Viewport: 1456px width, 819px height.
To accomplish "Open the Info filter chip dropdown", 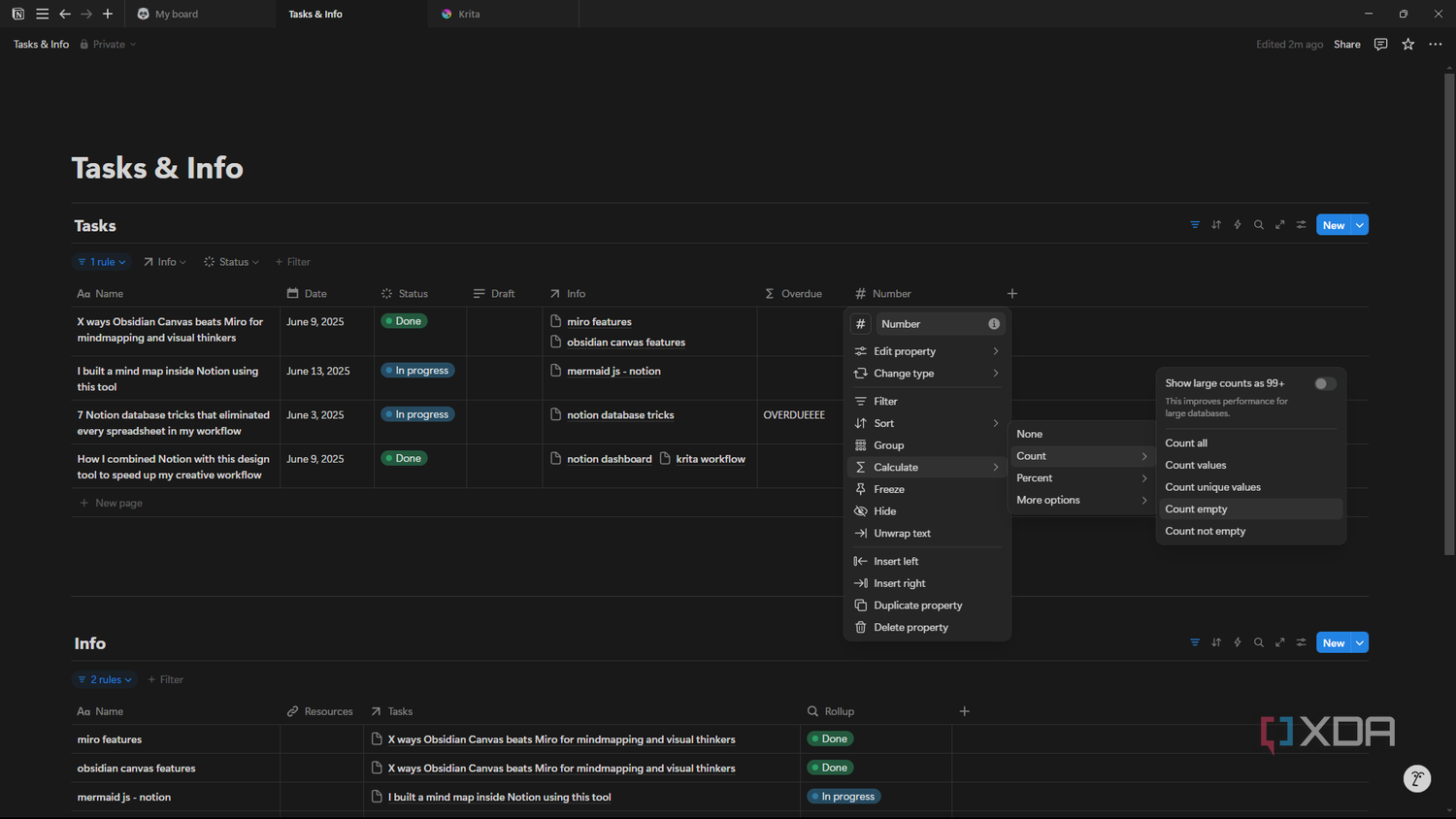I will (165, 262).
